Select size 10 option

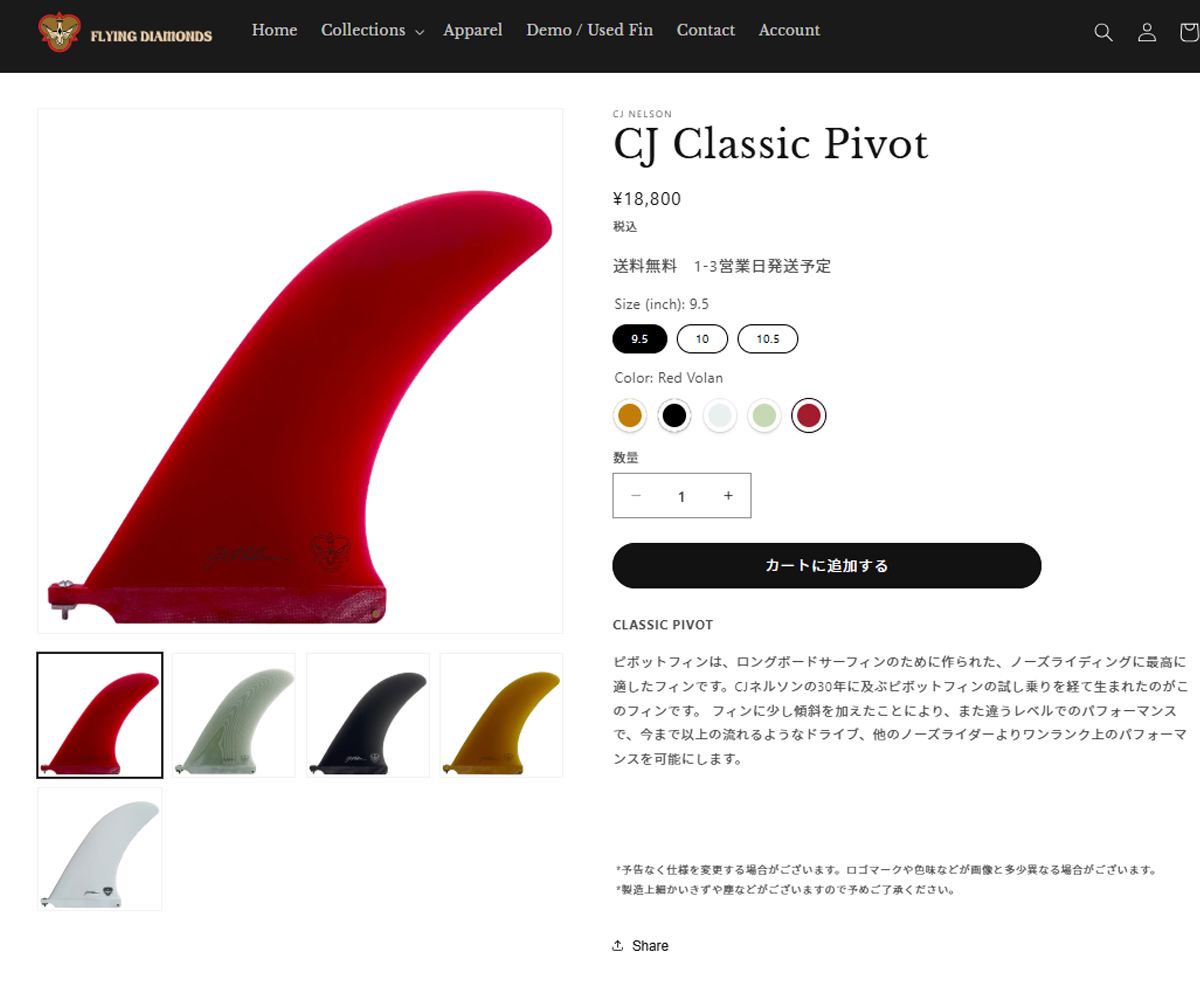pyautogui.click(x=702, y=339)
